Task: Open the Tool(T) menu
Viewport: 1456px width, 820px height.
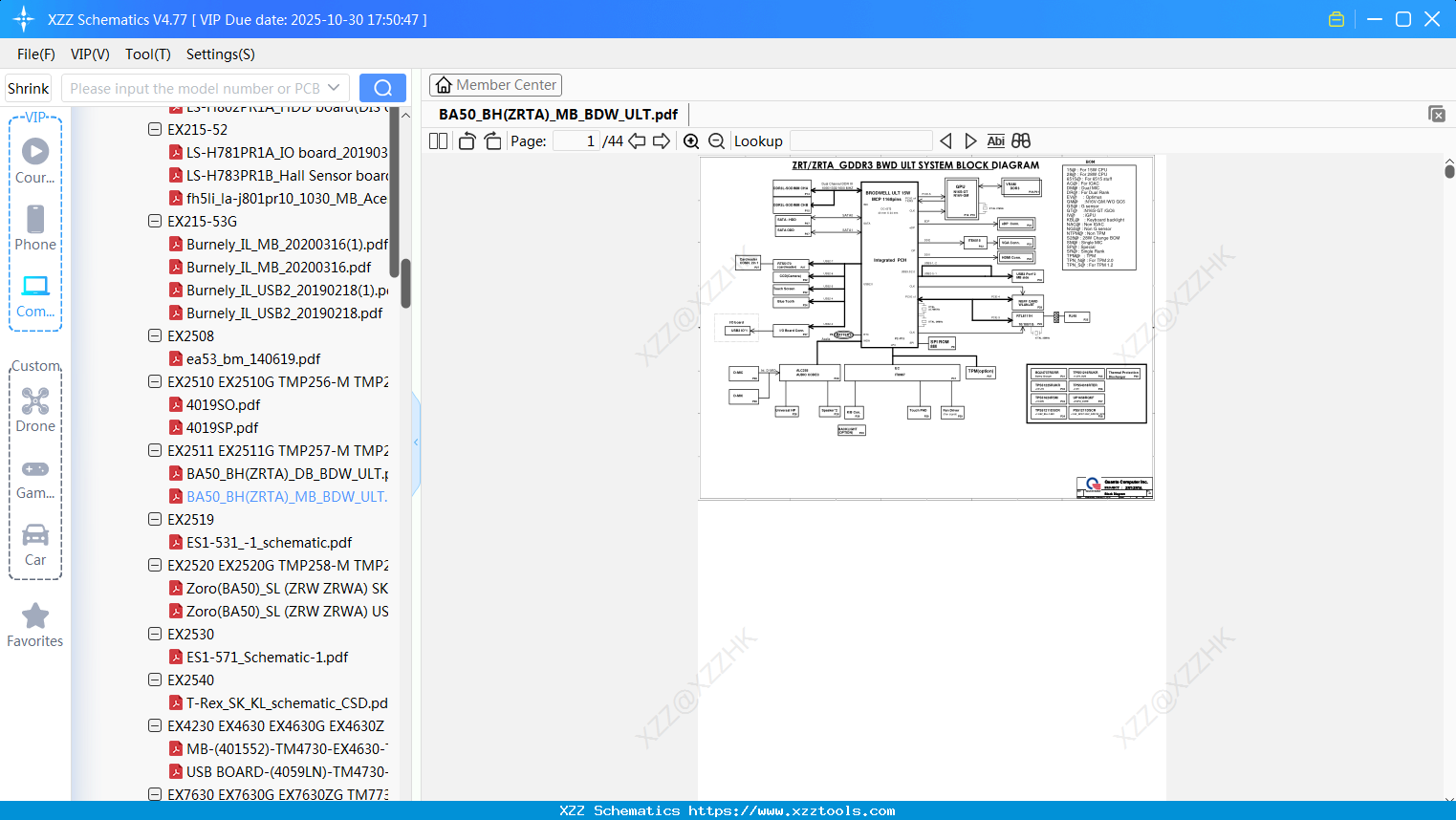Action: point(148,54)
